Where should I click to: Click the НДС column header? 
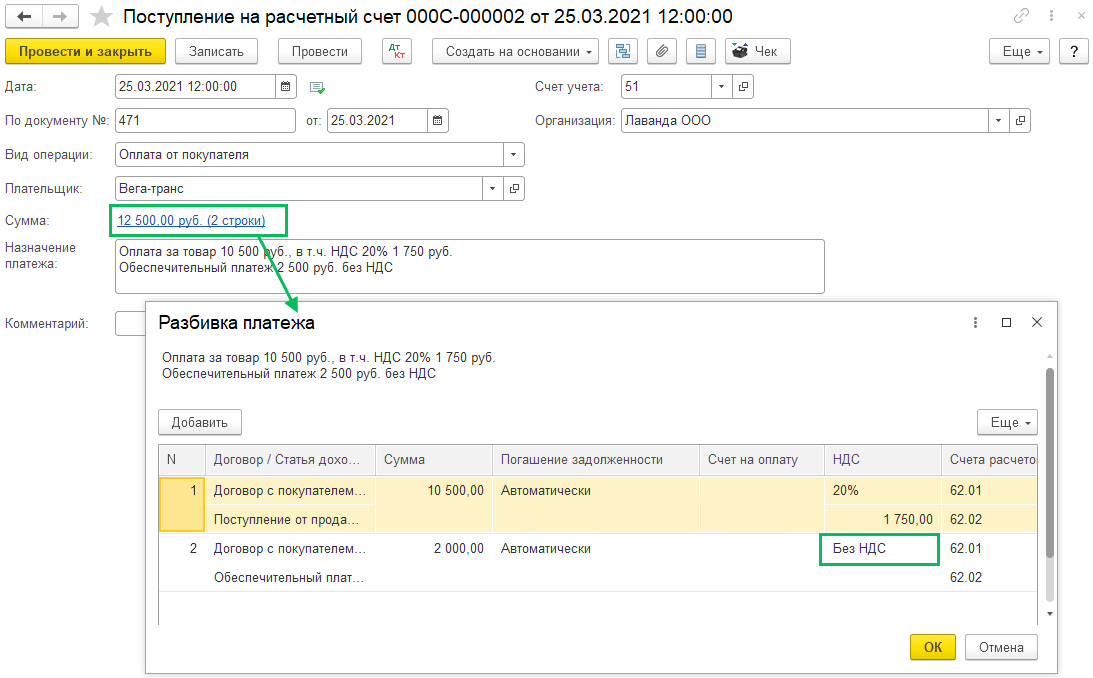click(882, 460)
